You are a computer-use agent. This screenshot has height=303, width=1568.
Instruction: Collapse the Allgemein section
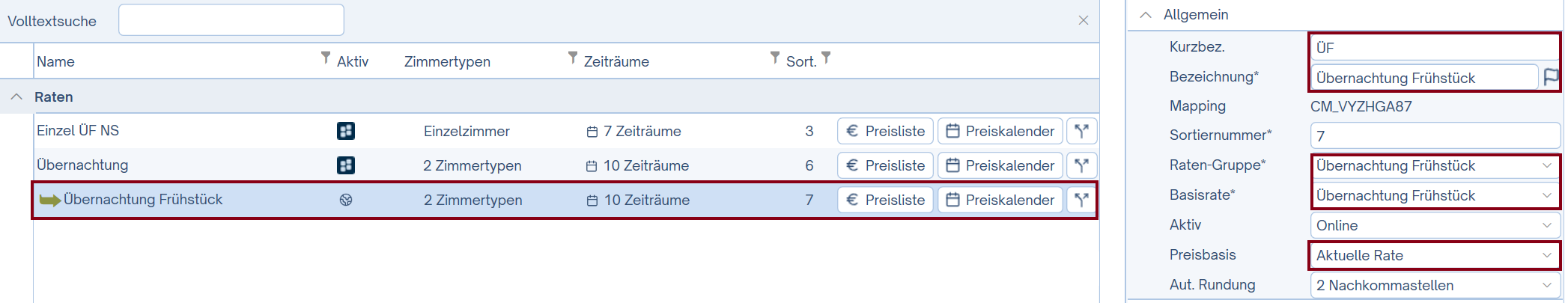click(x=1145, y=14)
